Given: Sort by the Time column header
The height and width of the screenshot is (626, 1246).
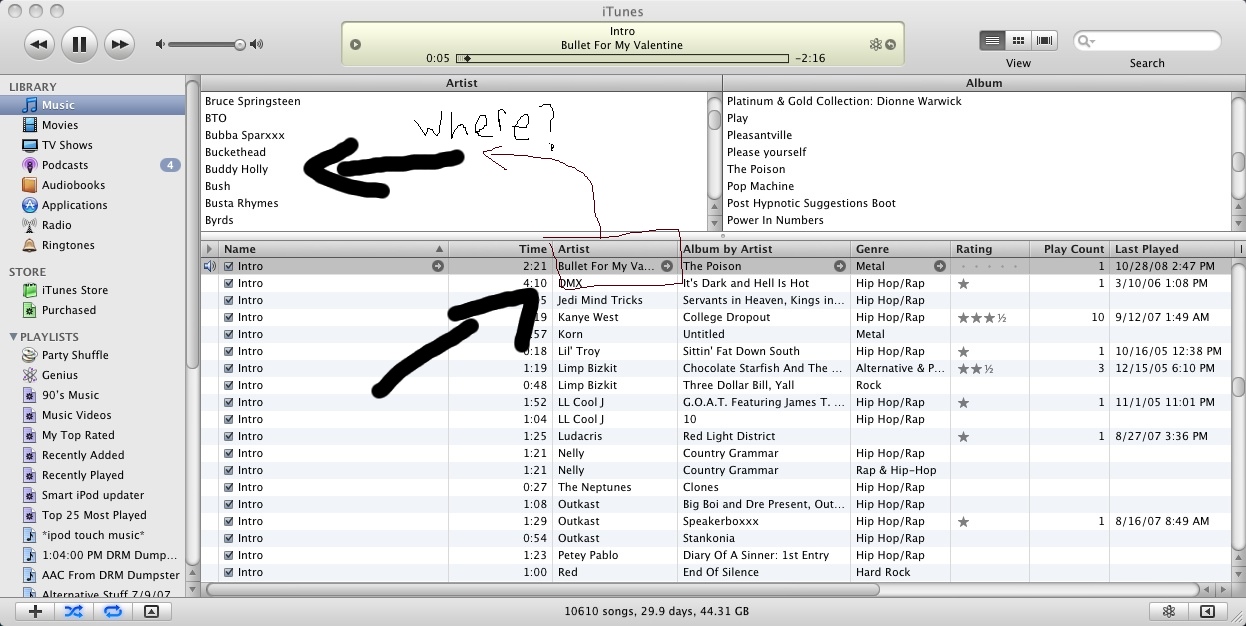Looking at the screenshot, I should point(500,249).
